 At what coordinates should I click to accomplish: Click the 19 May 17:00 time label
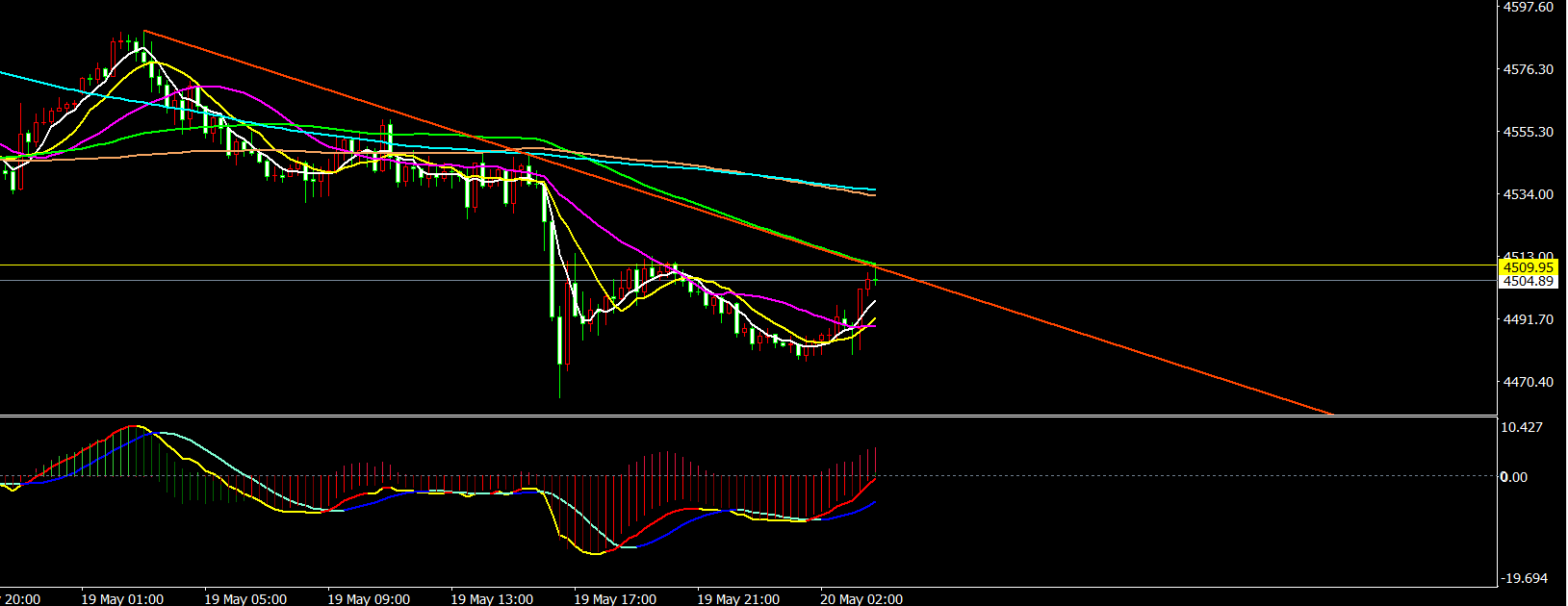[615, 598]
